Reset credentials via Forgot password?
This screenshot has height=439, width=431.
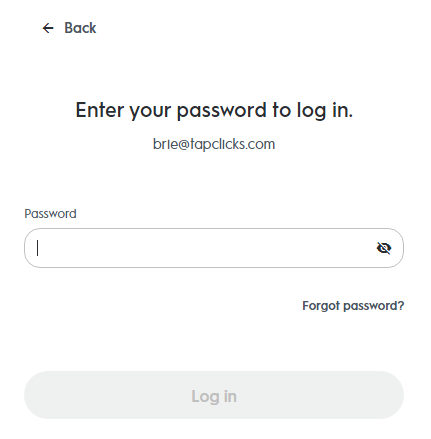coord(353,306)
